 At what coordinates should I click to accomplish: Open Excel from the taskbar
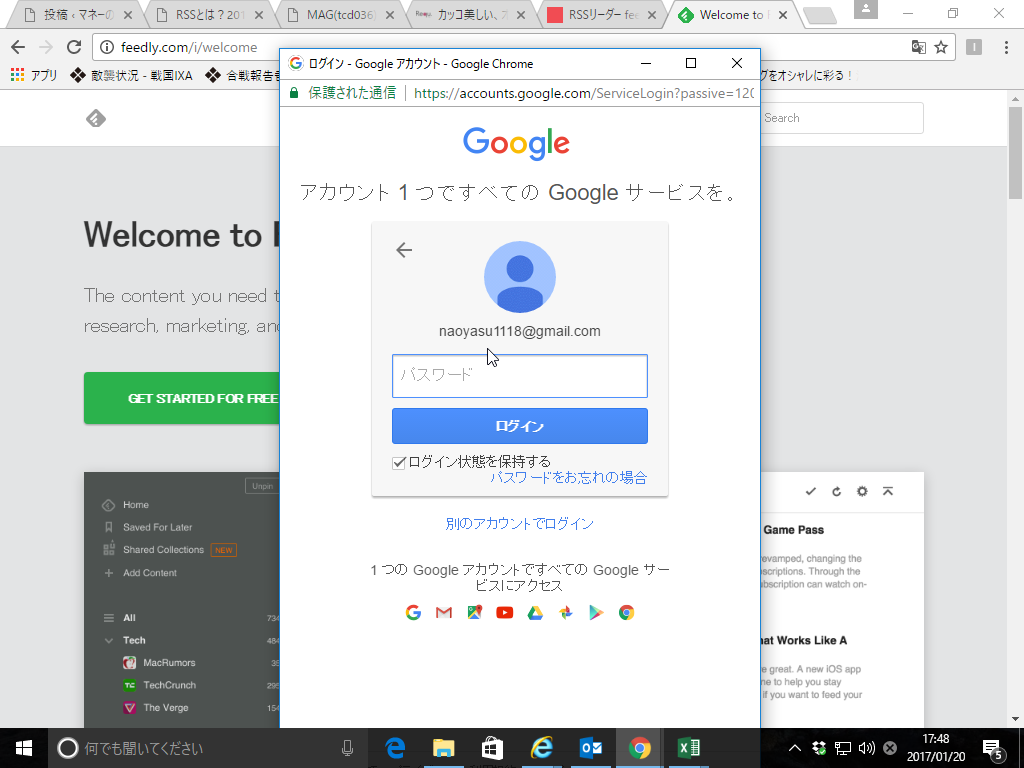pyautogui.click(x=688, y=748)
